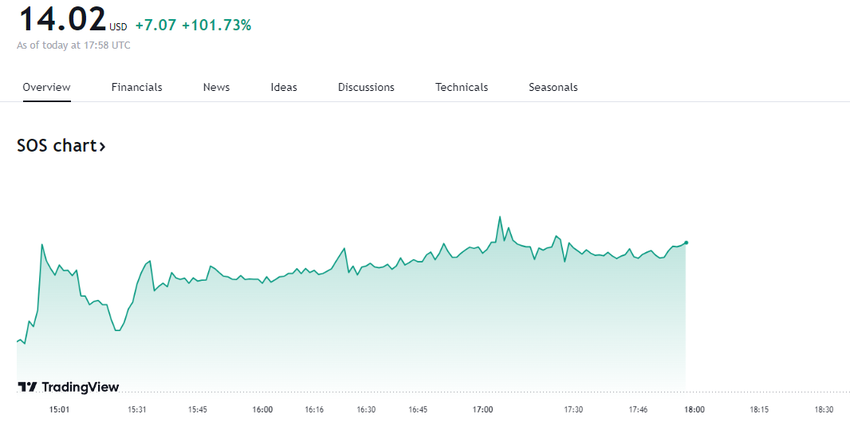Click the +101.73% percentage change

coord(217,23)
